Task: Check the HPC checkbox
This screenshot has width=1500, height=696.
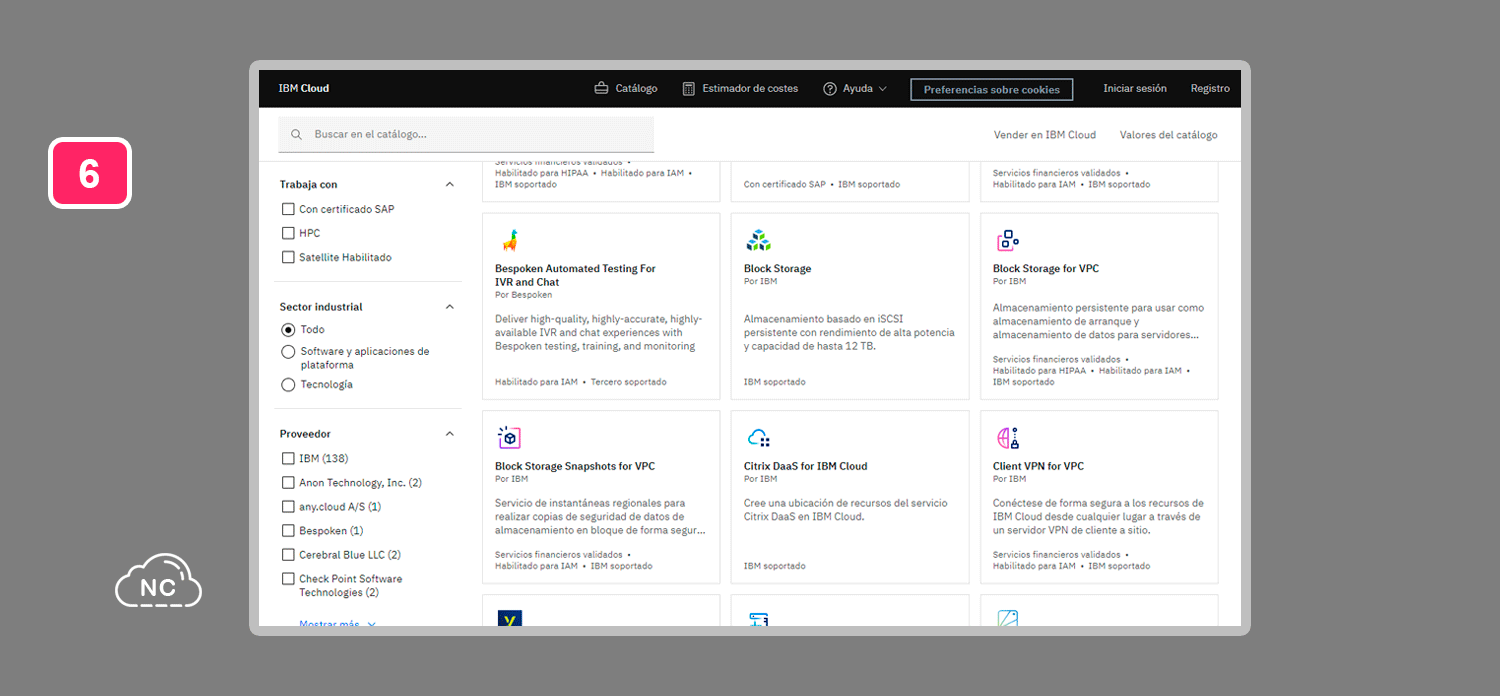Action: click(x=288, y=233)
